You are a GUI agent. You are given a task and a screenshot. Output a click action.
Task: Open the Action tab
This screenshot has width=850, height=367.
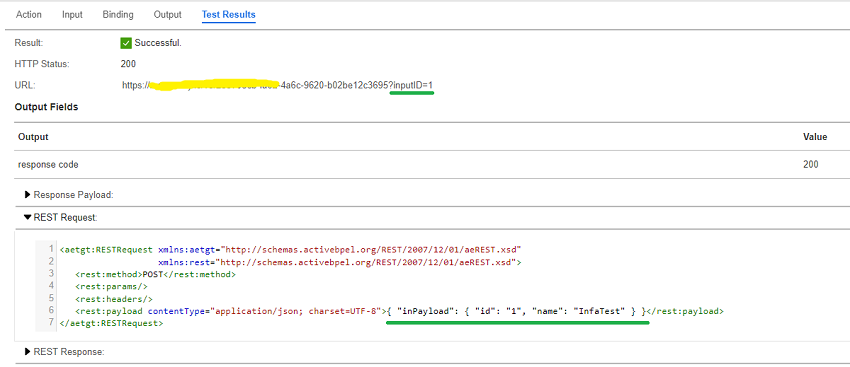(29, 15)
